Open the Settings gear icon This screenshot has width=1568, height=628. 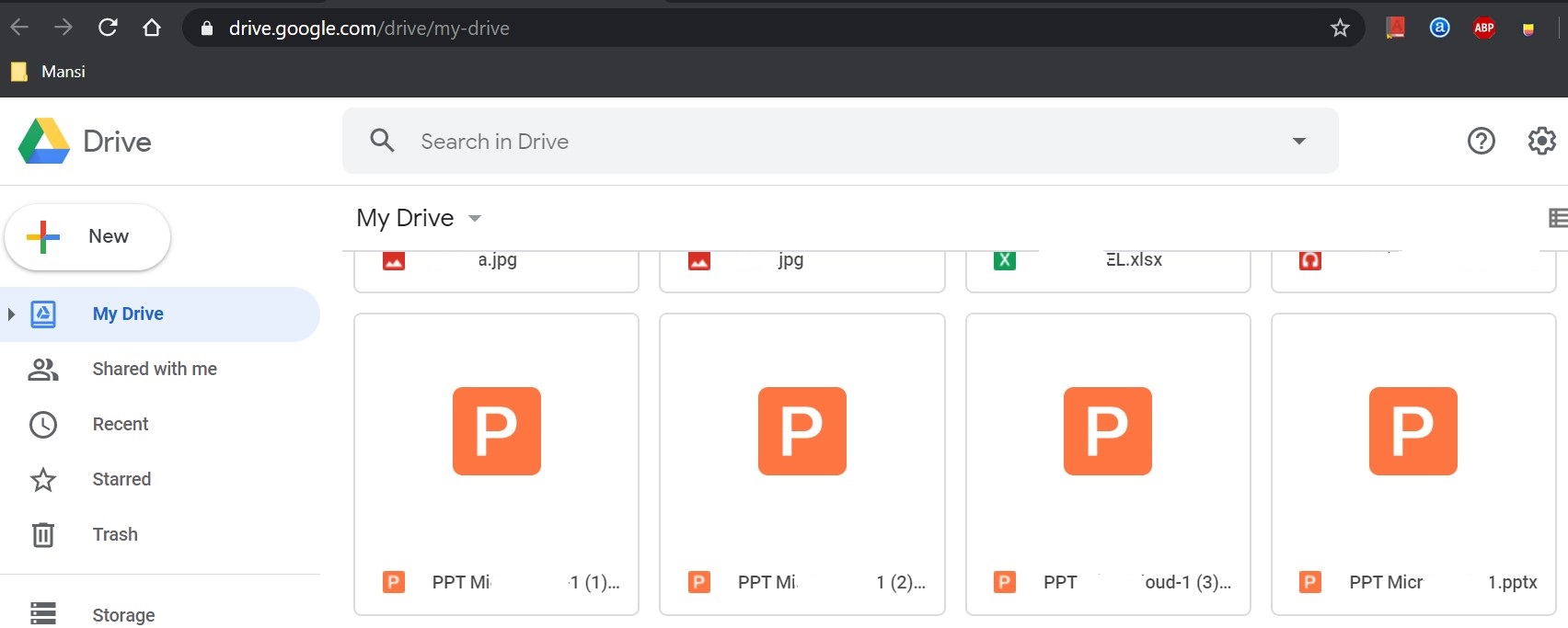[x=1541, y=141]
